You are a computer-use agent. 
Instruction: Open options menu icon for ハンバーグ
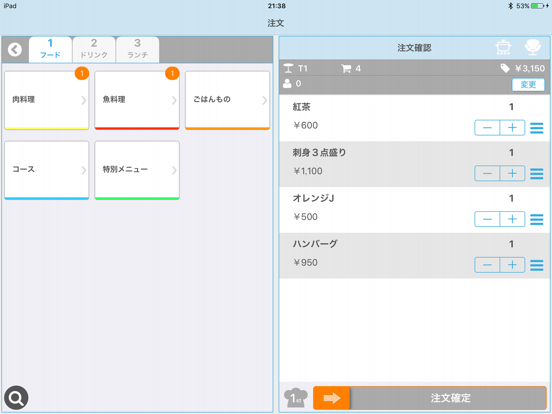(x=537, y=265)
